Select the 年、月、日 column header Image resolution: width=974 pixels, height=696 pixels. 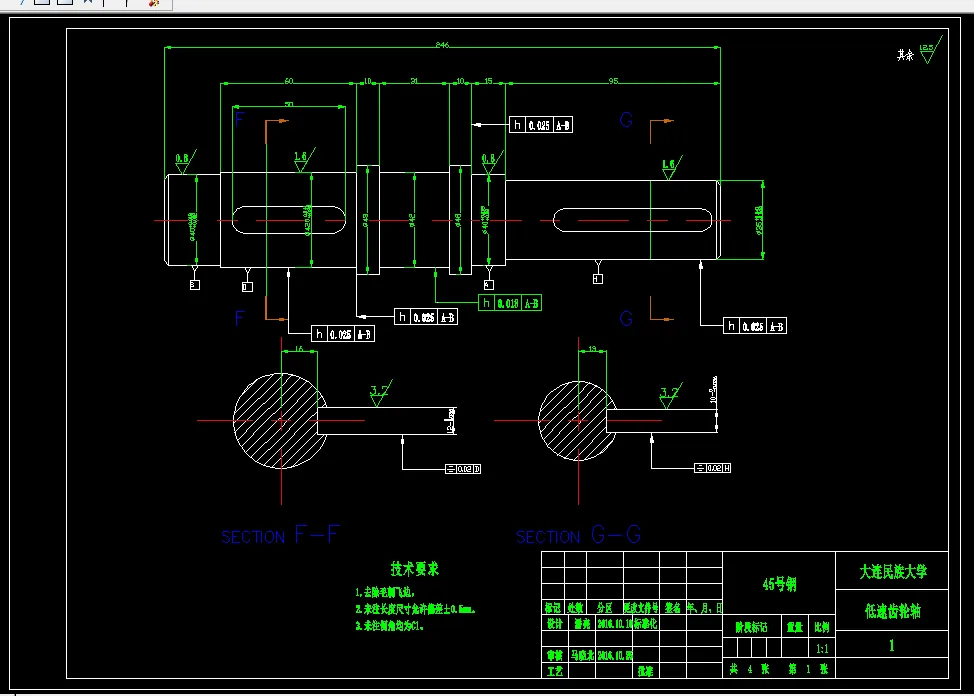(704, 607)
